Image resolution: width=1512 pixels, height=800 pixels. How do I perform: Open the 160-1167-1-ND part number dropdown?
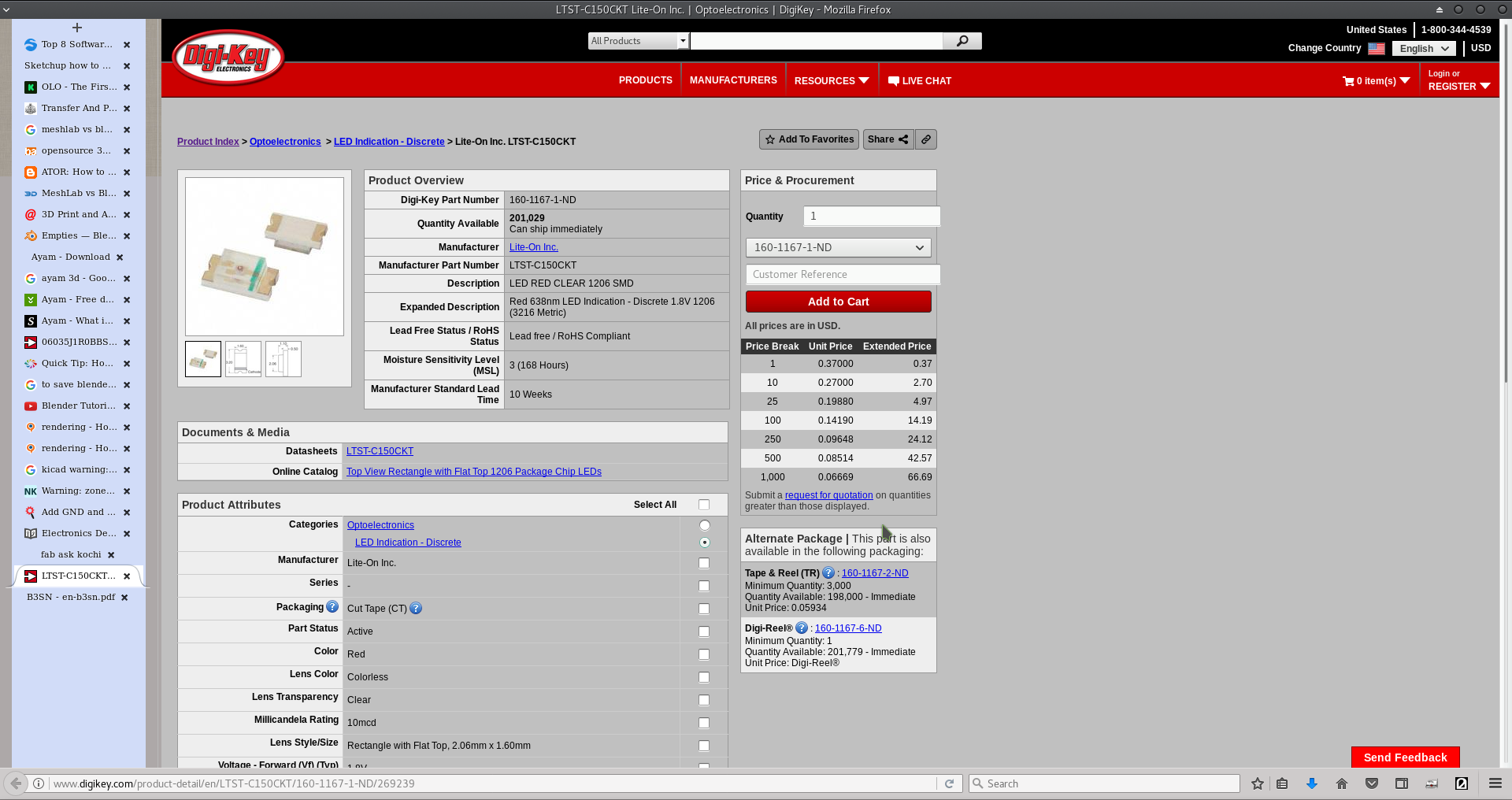pyautogui.click(x=839, y=248)
